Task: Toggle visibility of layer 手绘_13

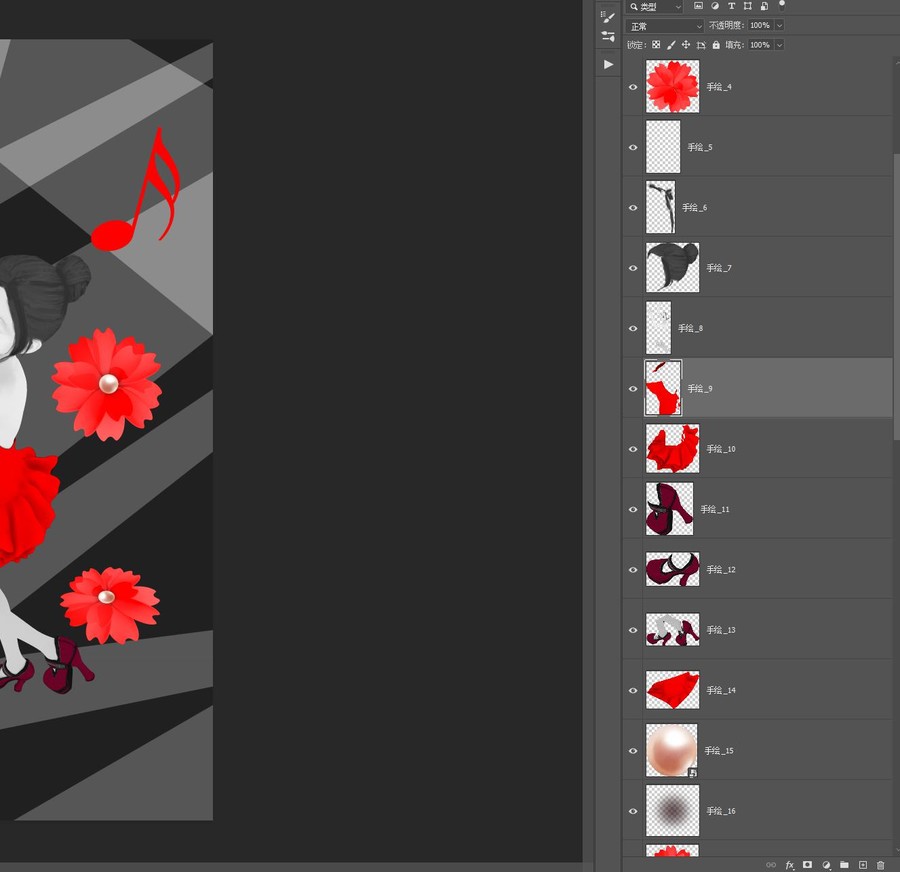Action: [633, 630]
